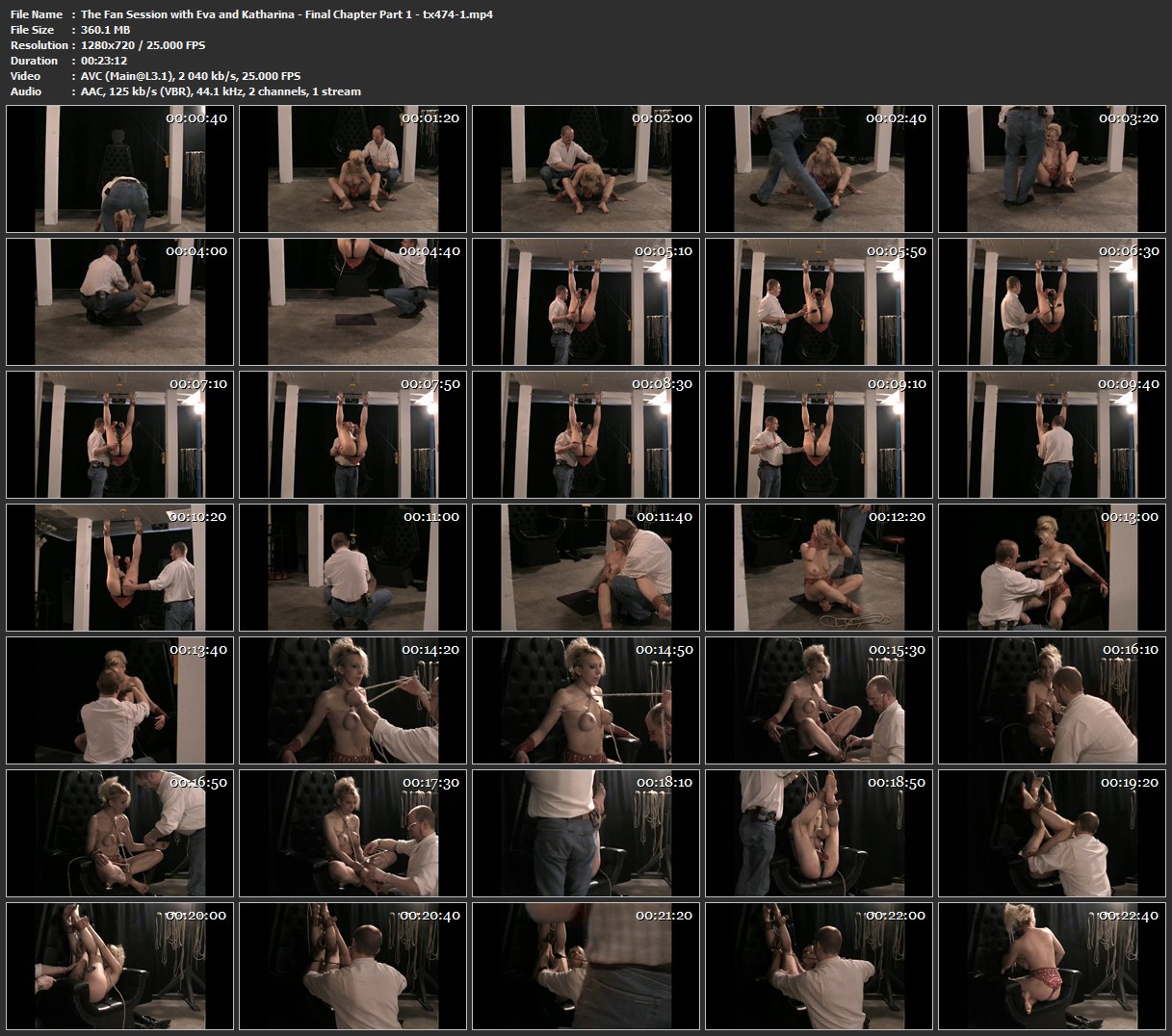Image resolution: width=1172 pixels, height=1036 pixels.
Task: Pick the thumbnail stamped 00:03:20
Action: click(x=1053, y=169)
